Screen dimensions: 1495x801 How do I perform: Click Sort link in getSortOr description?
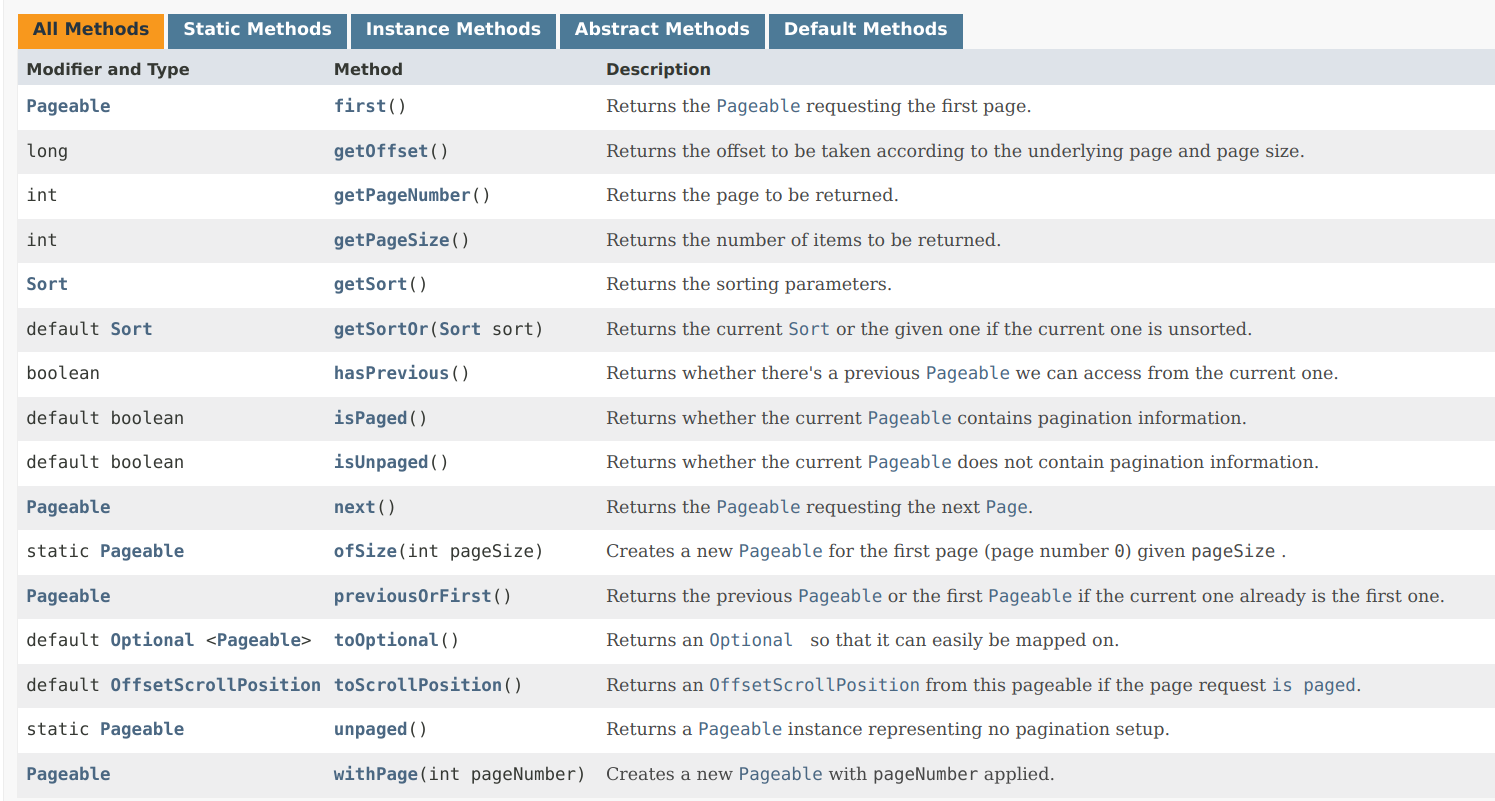click(x=809, y=329)
